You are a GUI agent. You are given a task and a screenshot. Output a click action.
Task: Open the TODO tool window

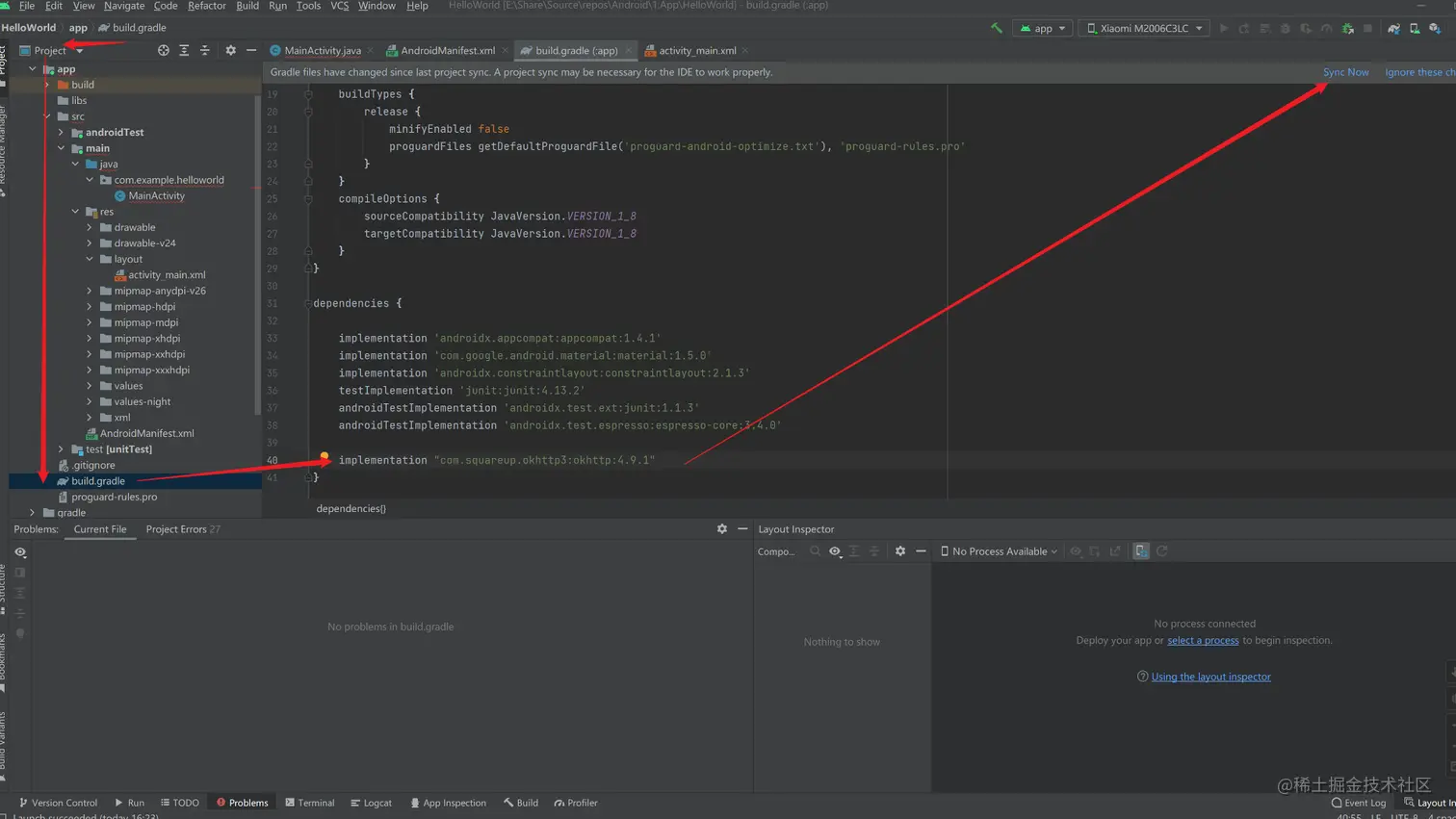180,803
